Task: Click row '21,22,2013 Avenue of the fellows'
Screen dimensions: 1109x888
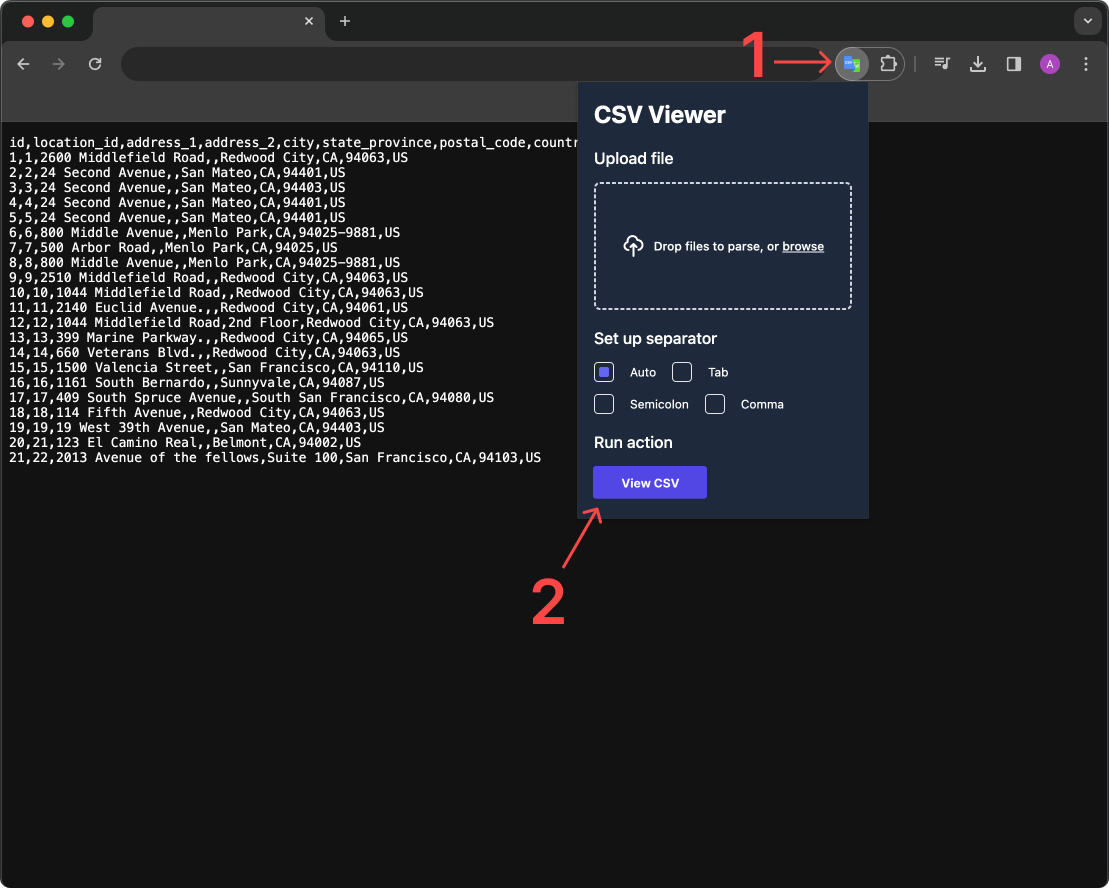Action: 275,457
